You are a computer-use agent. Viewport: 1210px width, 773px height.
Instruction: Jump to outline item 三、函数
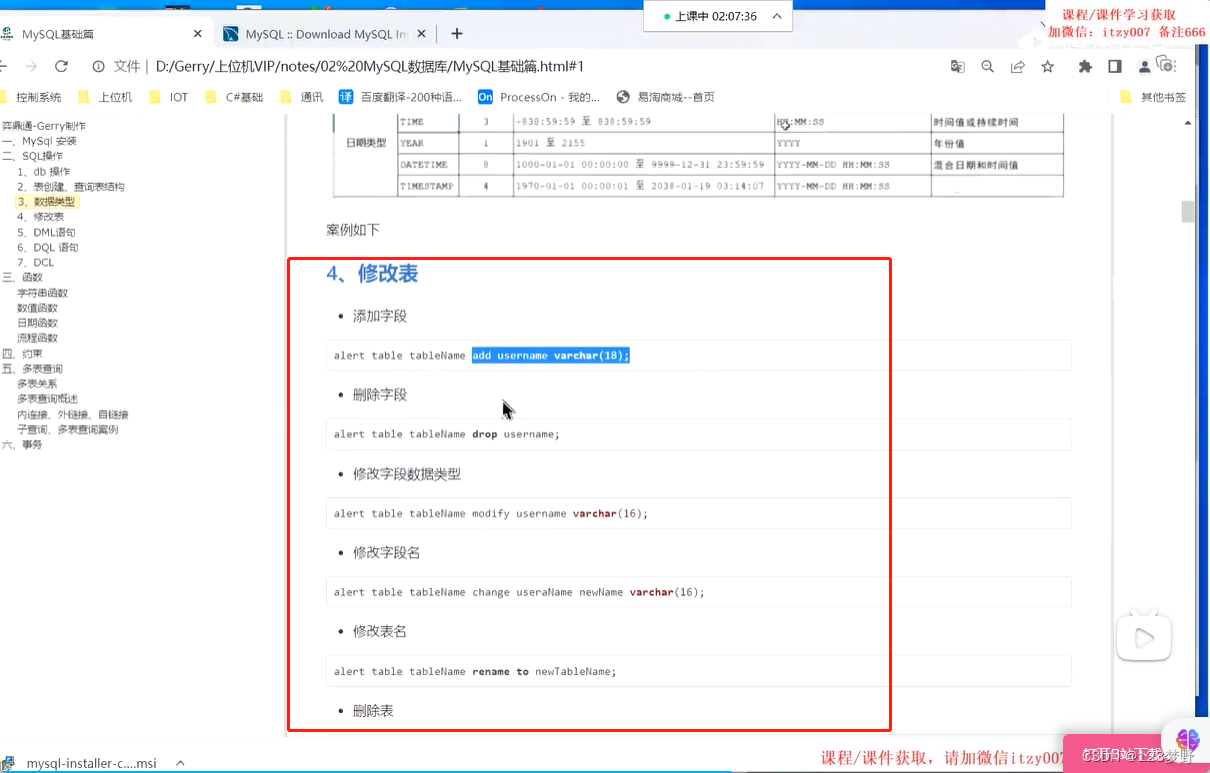tap(22, 277)
